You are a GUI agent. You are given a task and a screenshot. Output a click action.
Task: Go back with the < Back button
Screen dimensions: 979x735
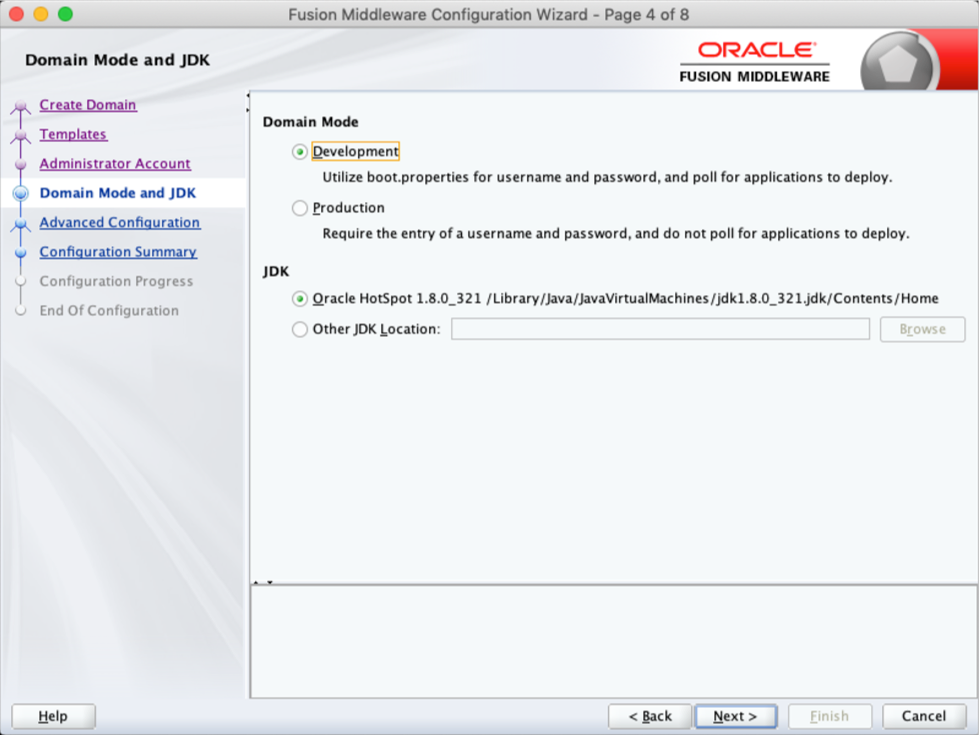pos(650,716)
